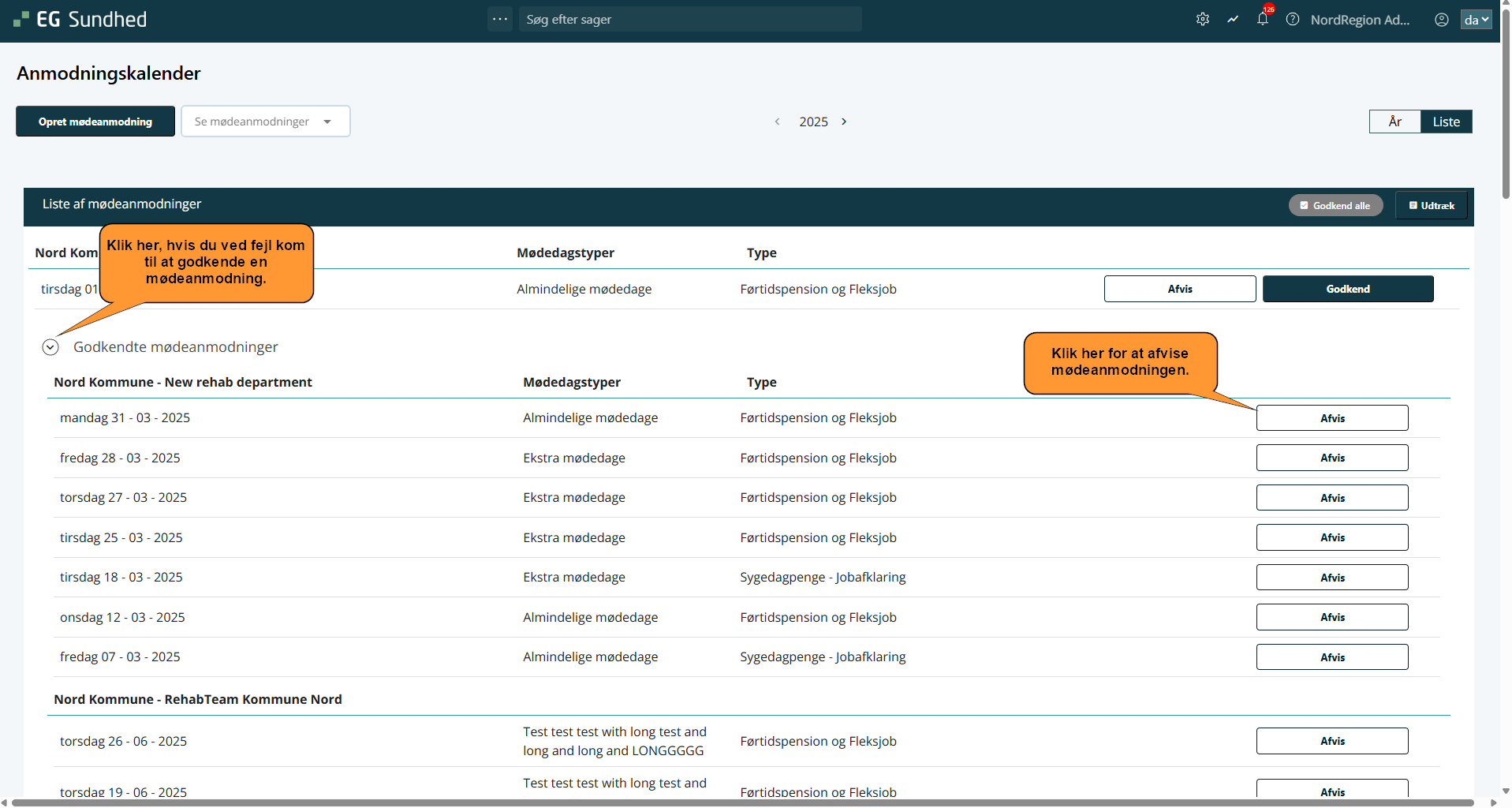The height and width of the screenshot is (808, 1512).
Task: Click Afvis for mandag 31 - 03 - 2025
Action: 1331,418
